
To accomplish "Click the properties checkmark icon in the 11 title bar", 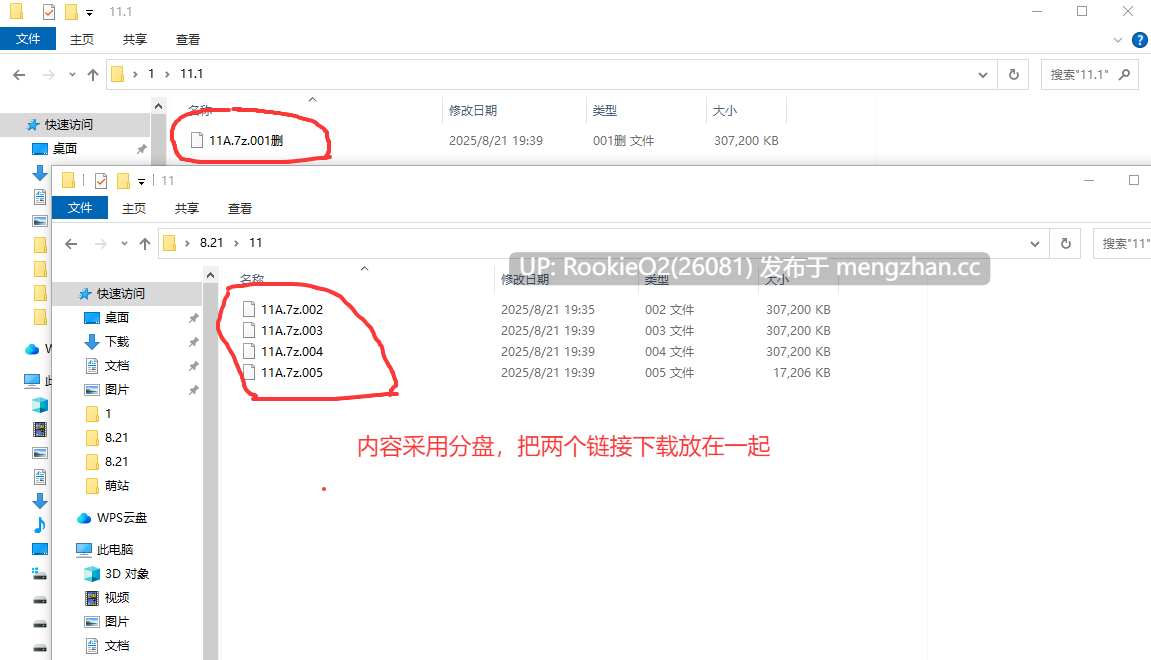I will tap(101, 181).
